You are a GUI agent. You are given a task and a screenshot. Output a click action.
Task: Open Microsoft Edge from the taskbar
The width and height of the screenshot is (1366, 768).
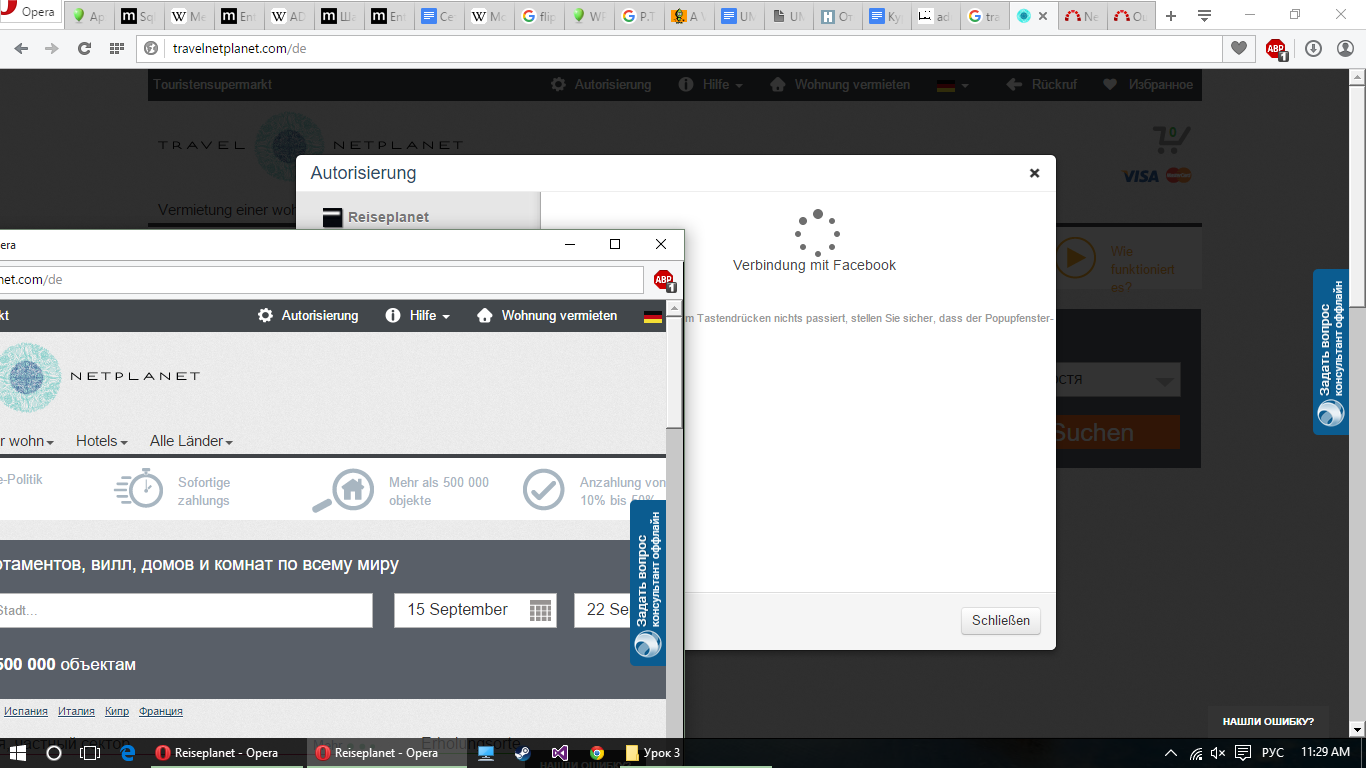[x=128, y=753]
